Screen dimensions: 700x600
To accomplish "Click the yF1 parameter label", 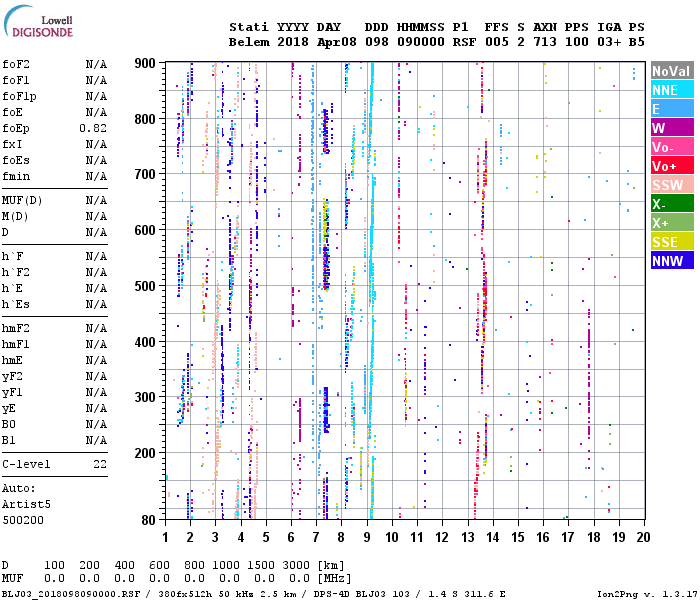I will (12, 393).
